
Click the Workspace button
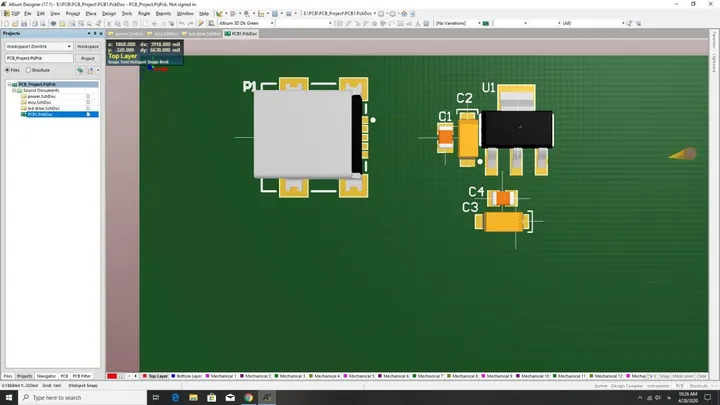click(x=88, y=46)
